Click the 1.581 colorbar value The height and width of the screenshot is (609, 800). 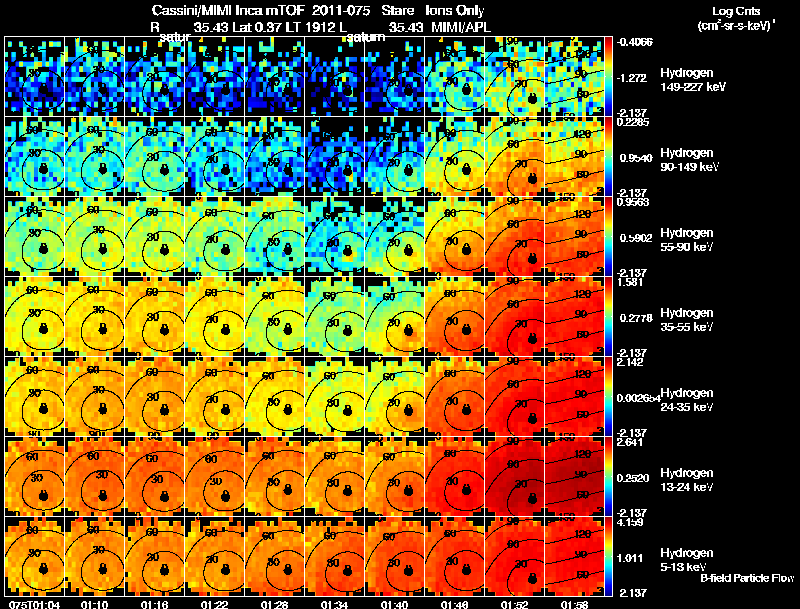630,282
